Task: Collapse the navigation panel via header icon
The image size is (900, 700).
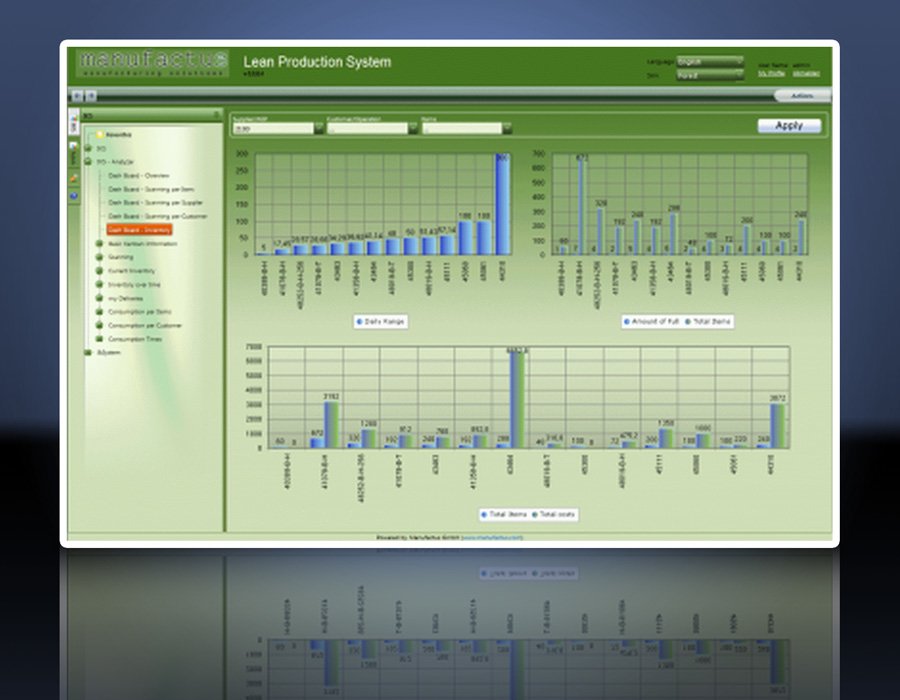Action: tap(216, 115)
